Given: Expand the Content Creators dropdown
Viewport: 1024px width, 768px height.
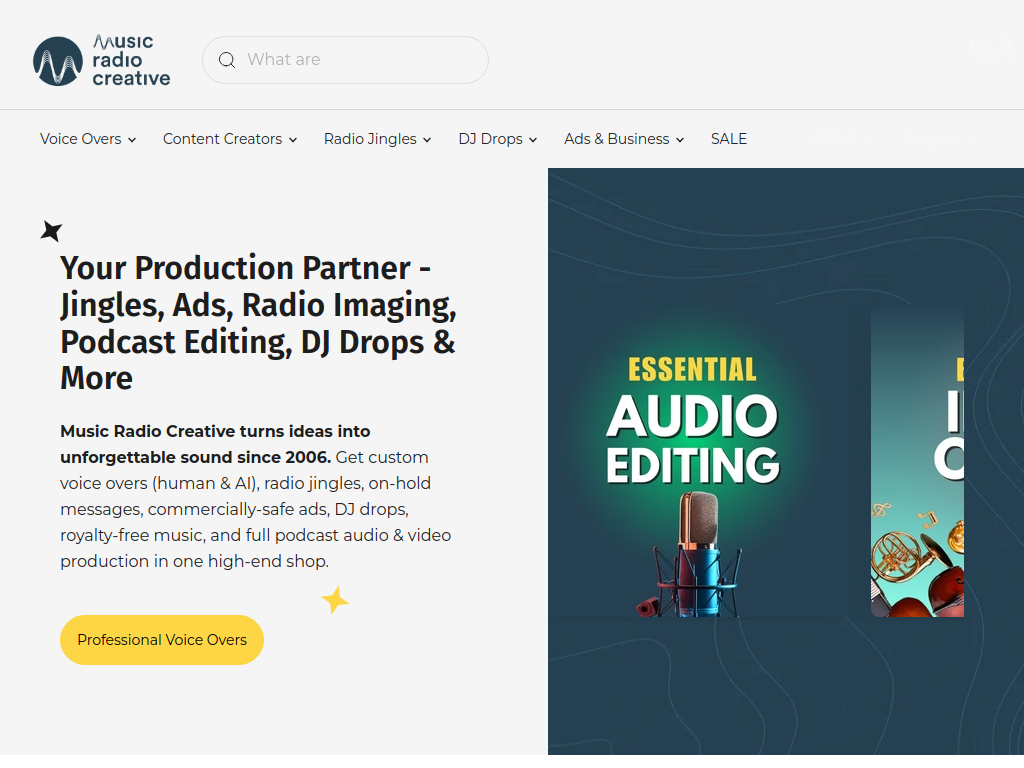Looking at the screenshot, I should pyautogui.click(x=229, y=139).
